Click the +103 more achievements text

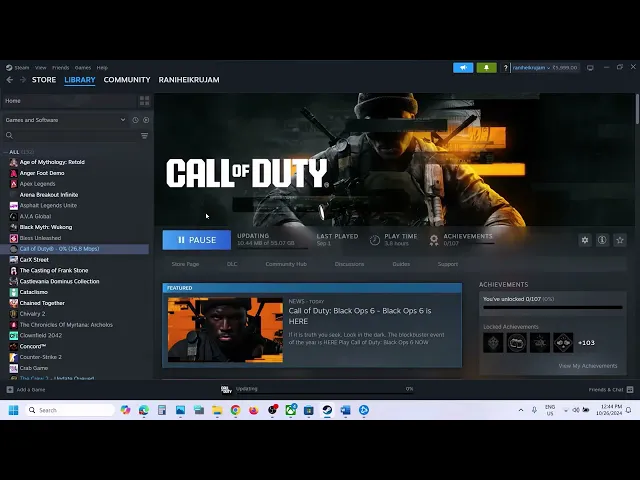coord(586,343)
